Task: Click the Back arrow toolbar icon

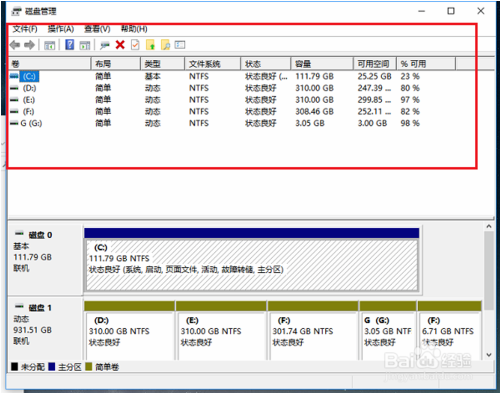Action: pyautogui.click(x=15, y=45)
